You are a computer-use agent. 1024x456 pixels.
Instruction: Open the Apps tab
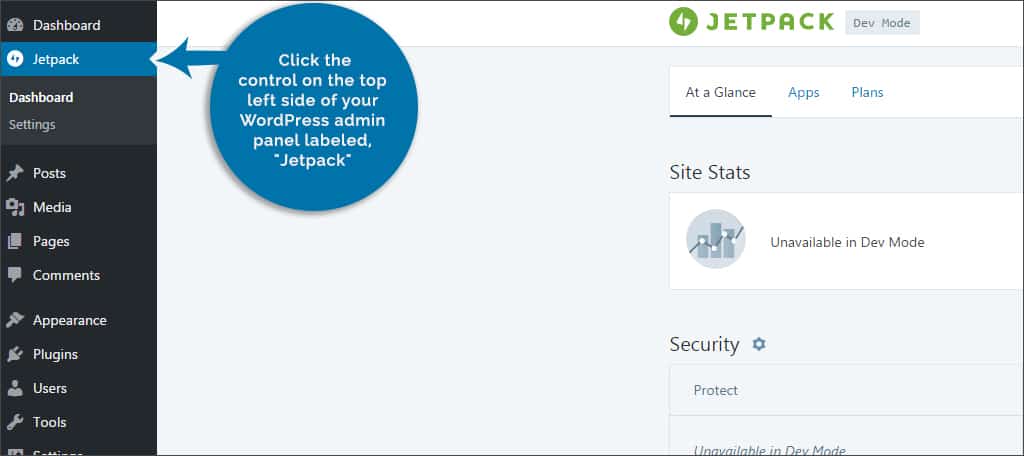(x=803, y=92)
